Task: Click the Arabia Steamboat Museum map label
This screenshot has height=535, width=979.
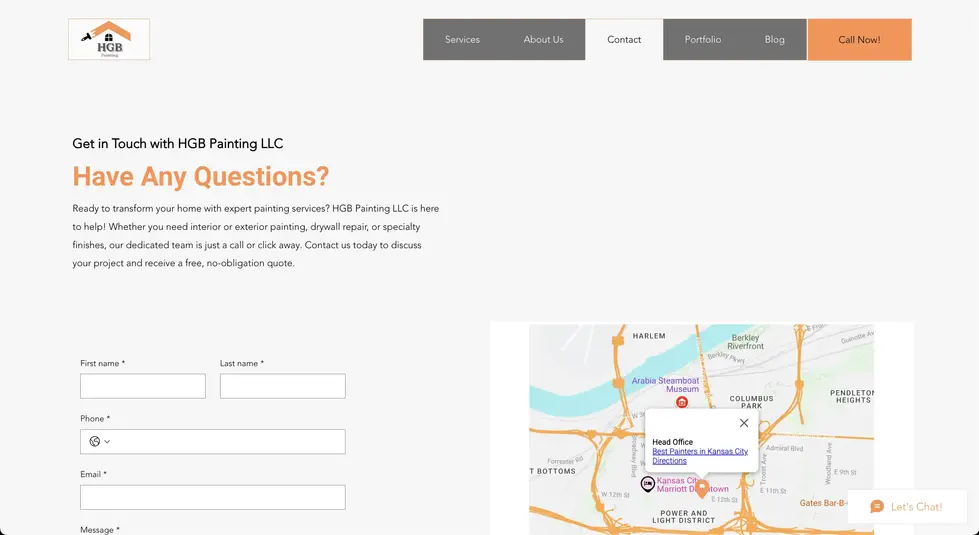Action: click(666, 385)
